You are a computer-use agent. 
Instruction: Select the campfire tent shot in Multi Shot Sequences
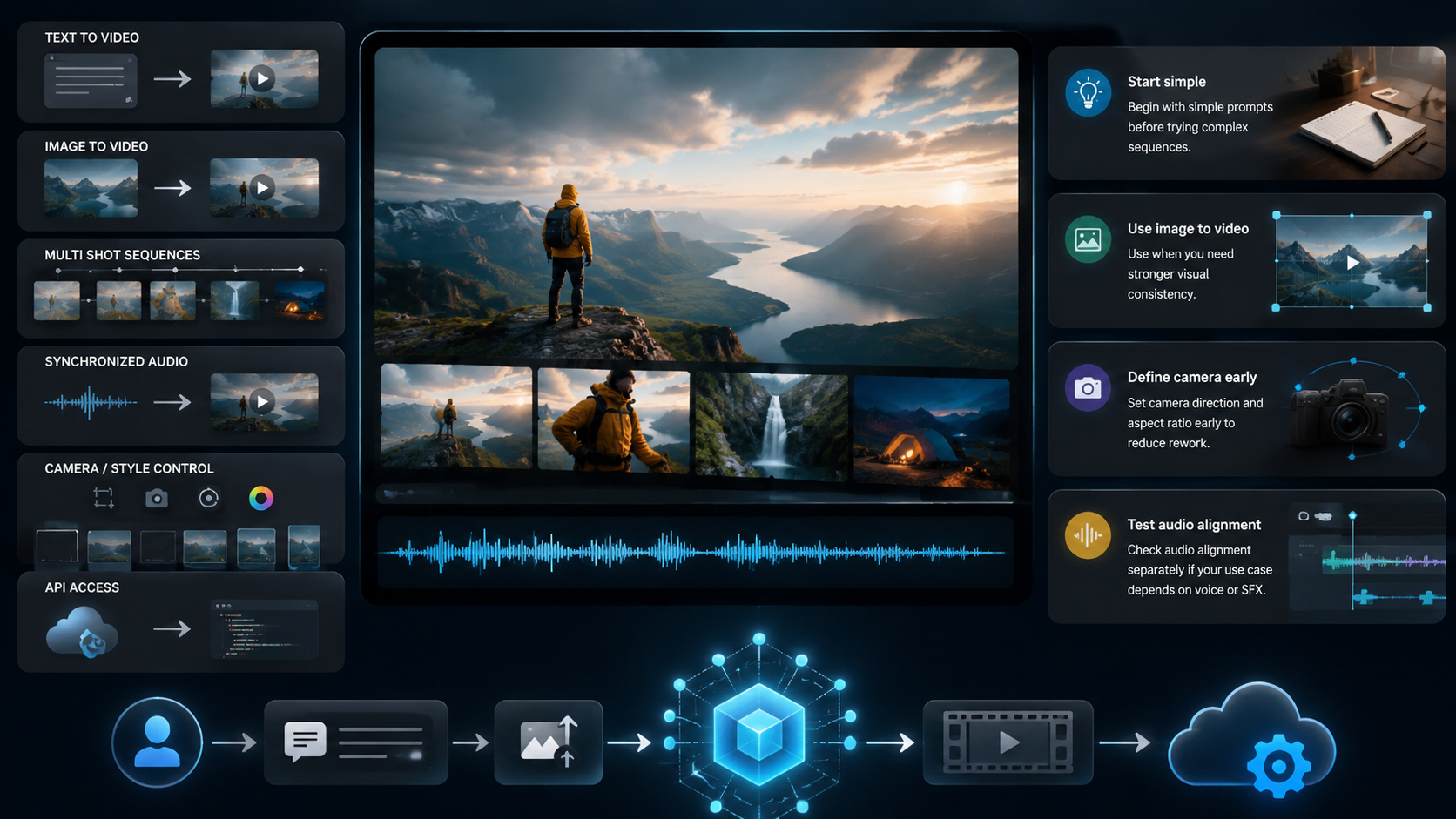pos(300,300)
